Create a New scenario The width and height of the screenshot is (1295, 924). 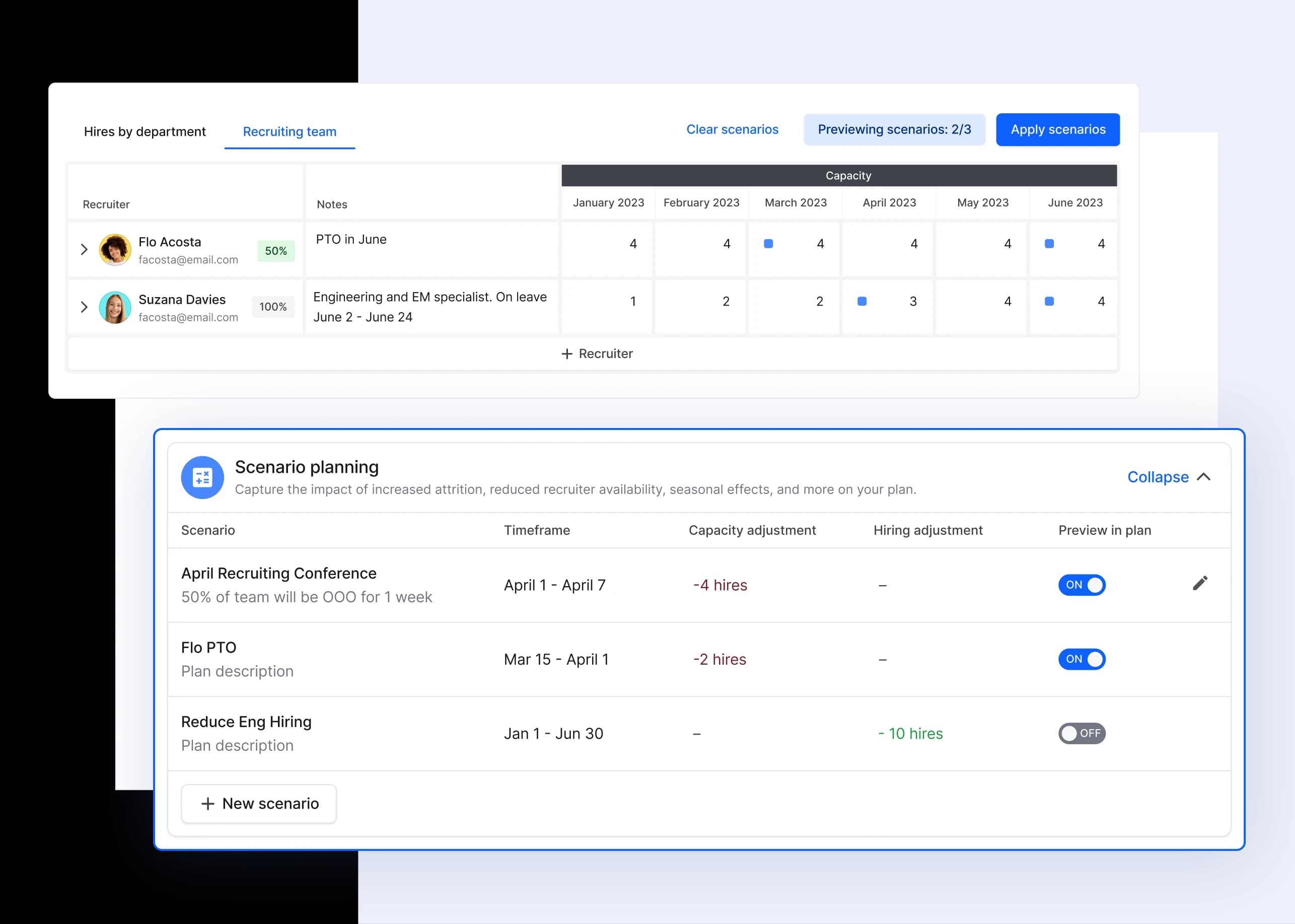[259, 803]
